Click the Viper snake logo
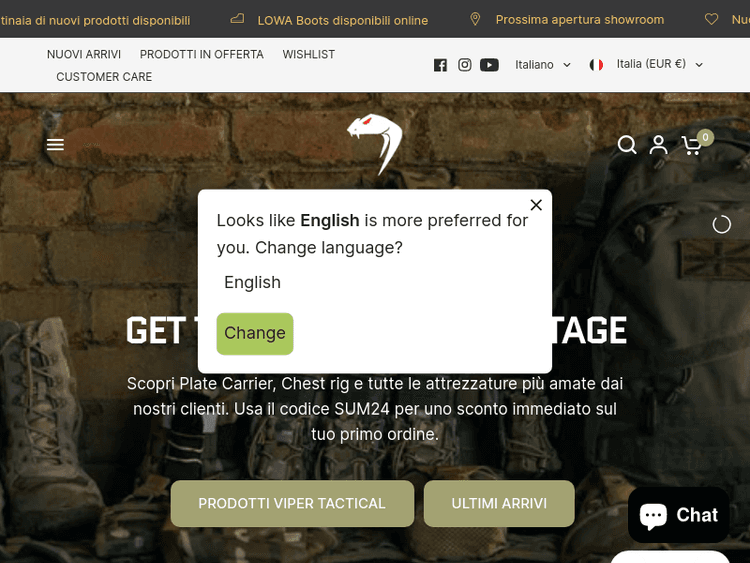This screenshot has height=563, width=750. tap(375, 144)
